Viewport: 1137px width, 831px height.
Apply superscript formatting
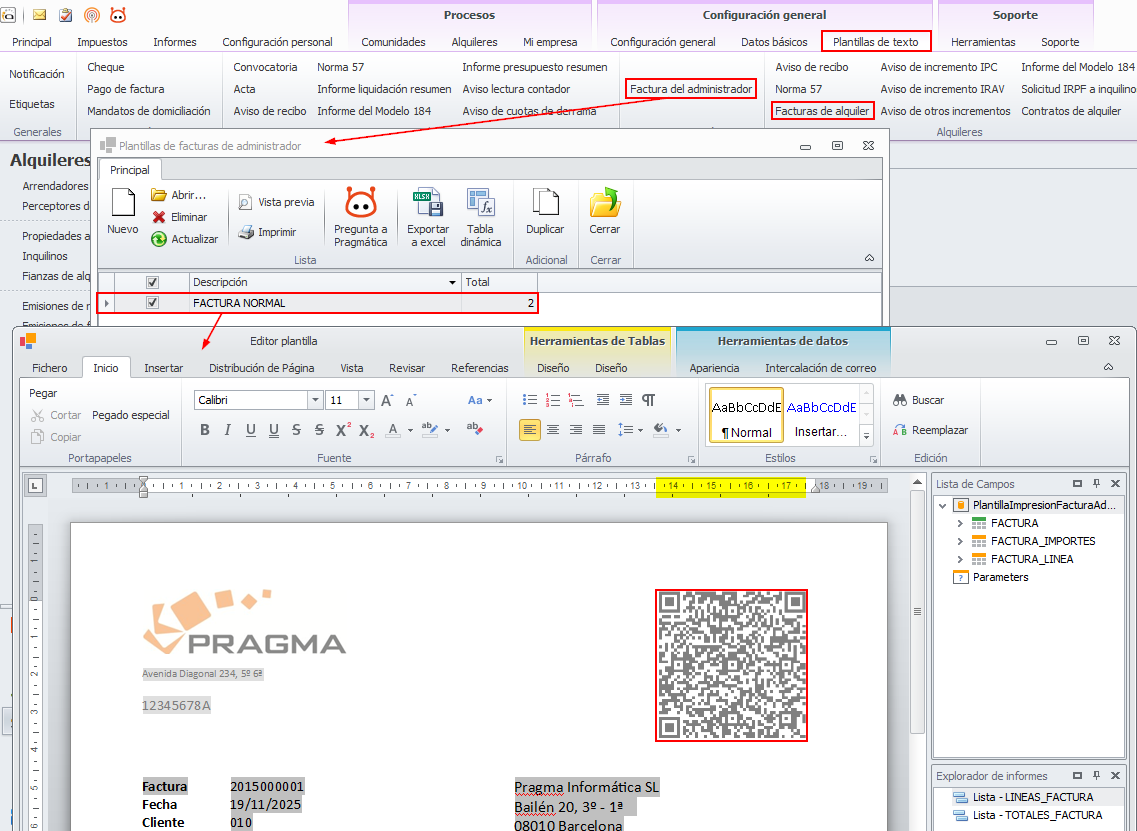pyautogui.click(x=343, y=430)
